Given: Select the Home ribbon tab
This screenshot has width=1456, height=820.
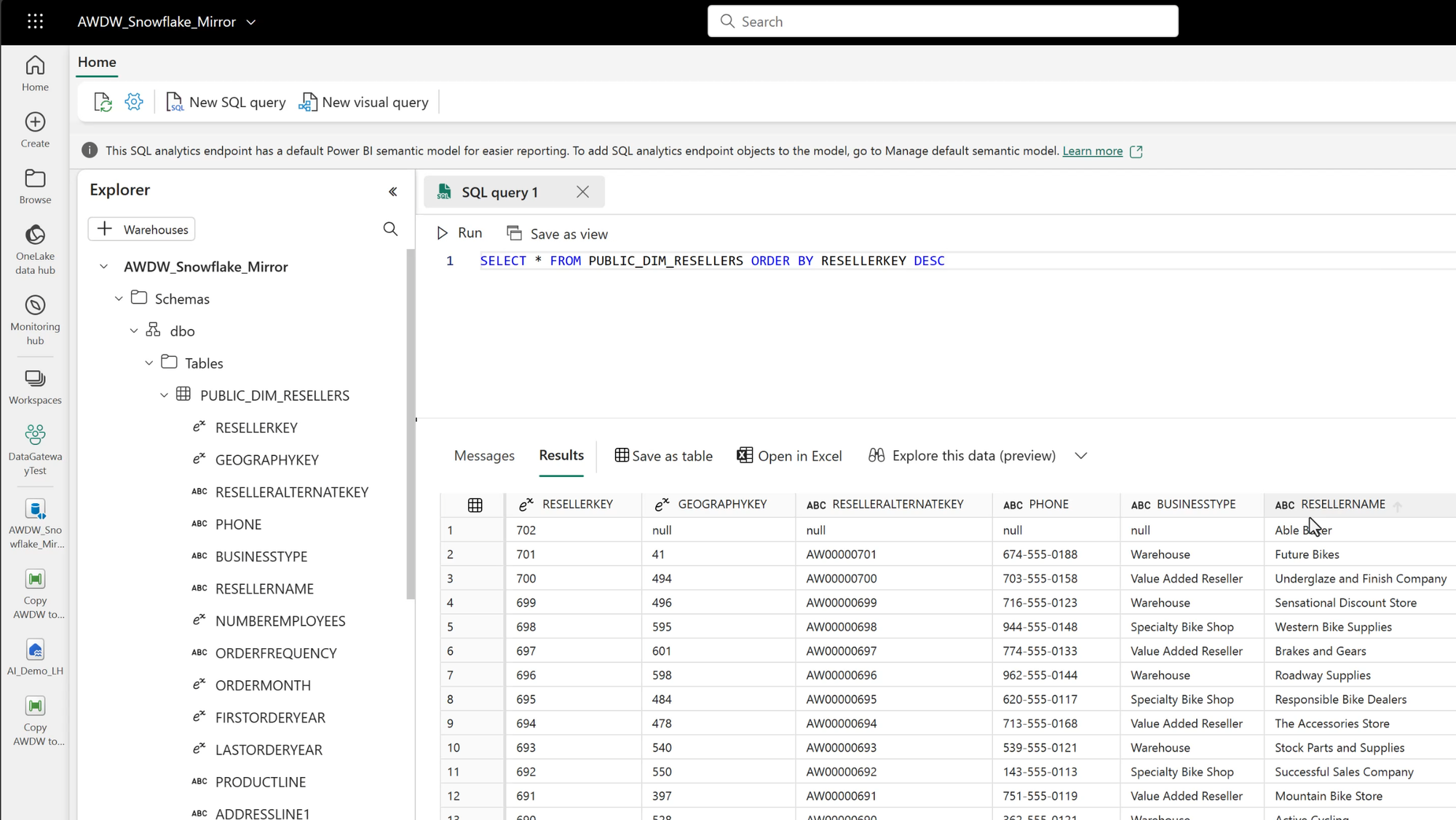Looking at the screenshot, I should point(97,62).
